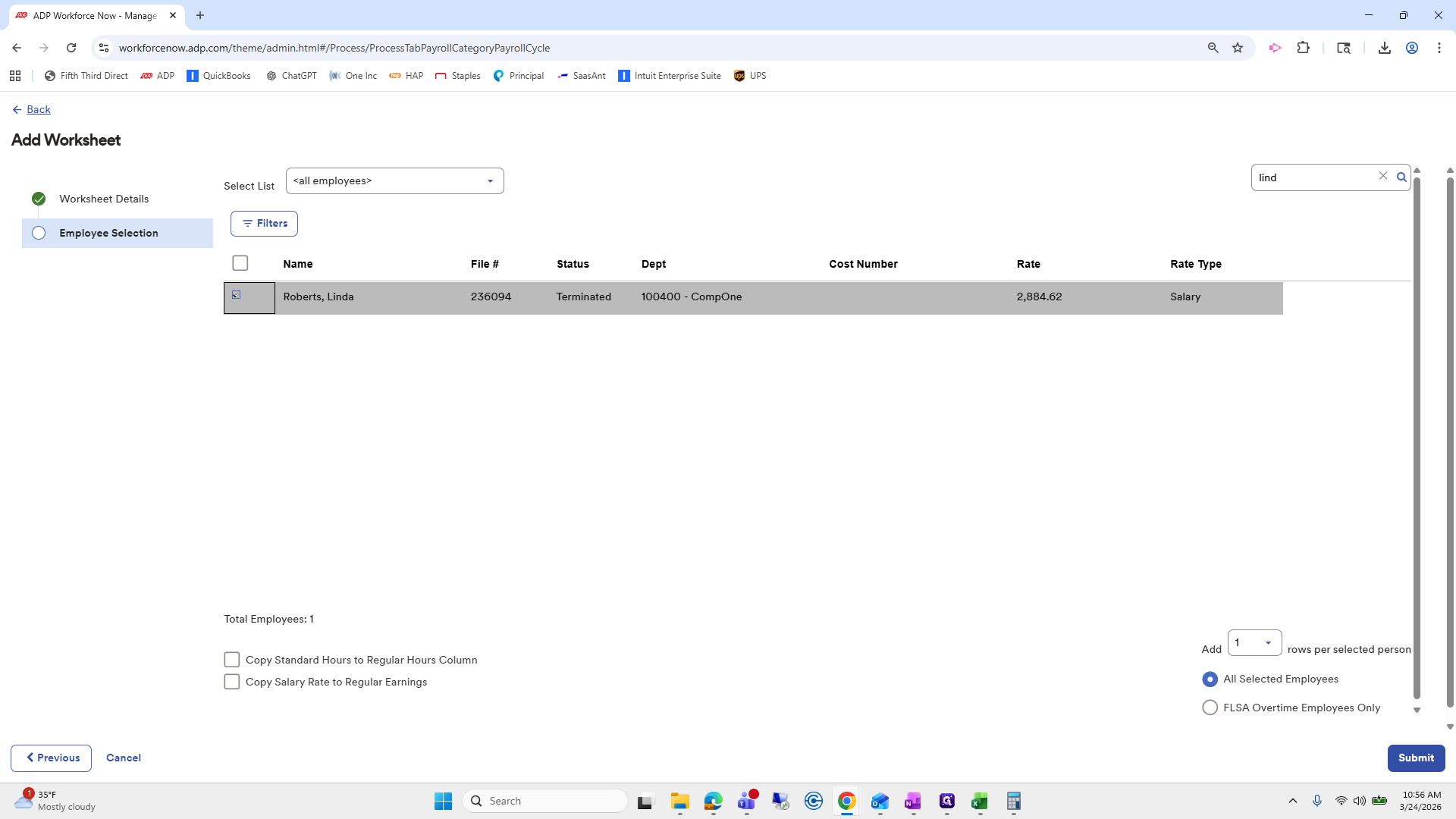Select FLSA Overtime Employees Only radio
This screenshot has height=819, width=1456.
pyautogui.click(x=1210, y=708)
